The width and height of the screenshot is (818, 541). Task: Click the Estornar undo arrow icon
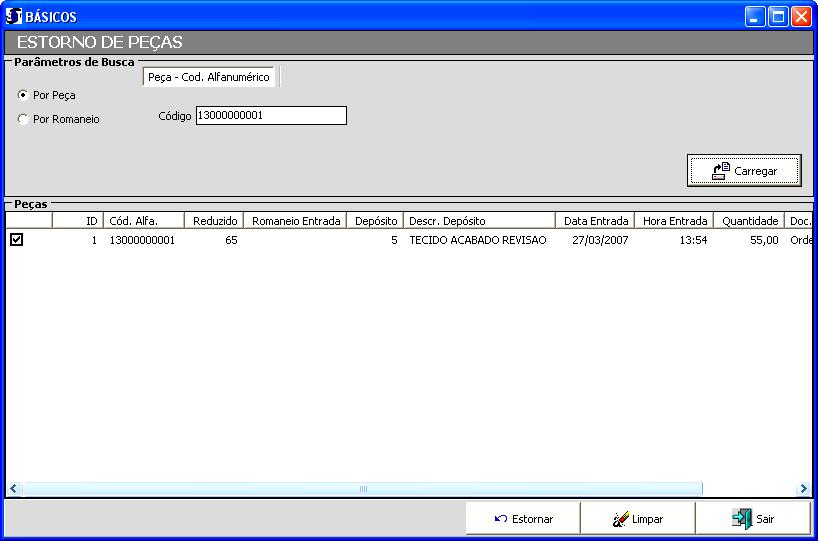tap(501, 519)
